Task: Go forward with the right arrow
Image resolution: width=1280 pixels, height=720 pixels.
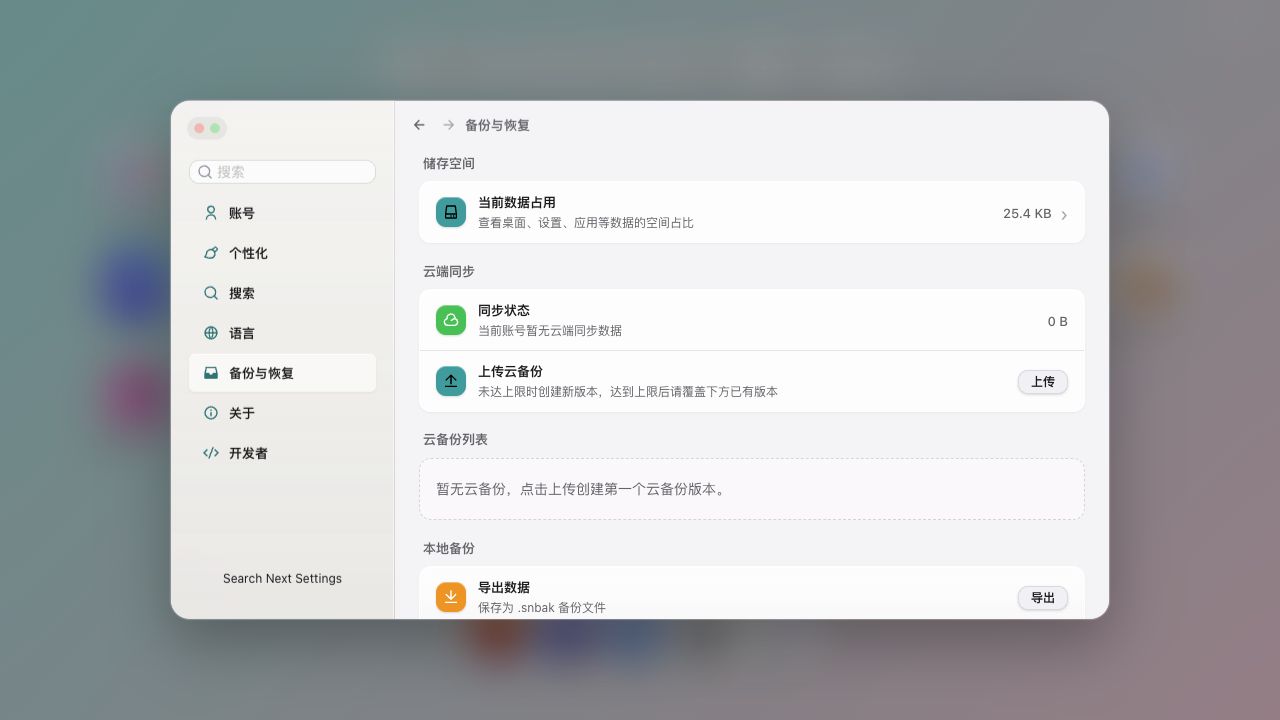Action: [x=448, y=125]
